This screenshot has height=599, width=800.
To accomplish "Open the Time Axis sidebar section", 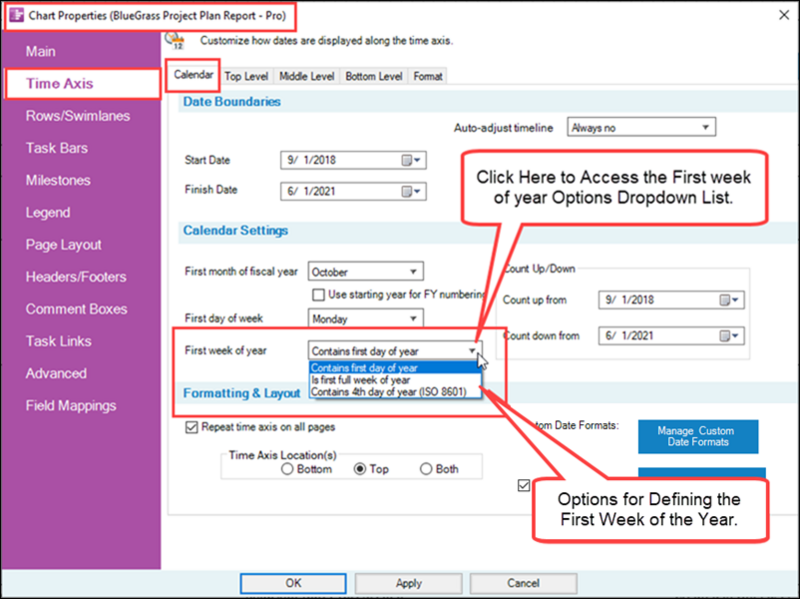I will pyautogui.click(x=82, y=84).
